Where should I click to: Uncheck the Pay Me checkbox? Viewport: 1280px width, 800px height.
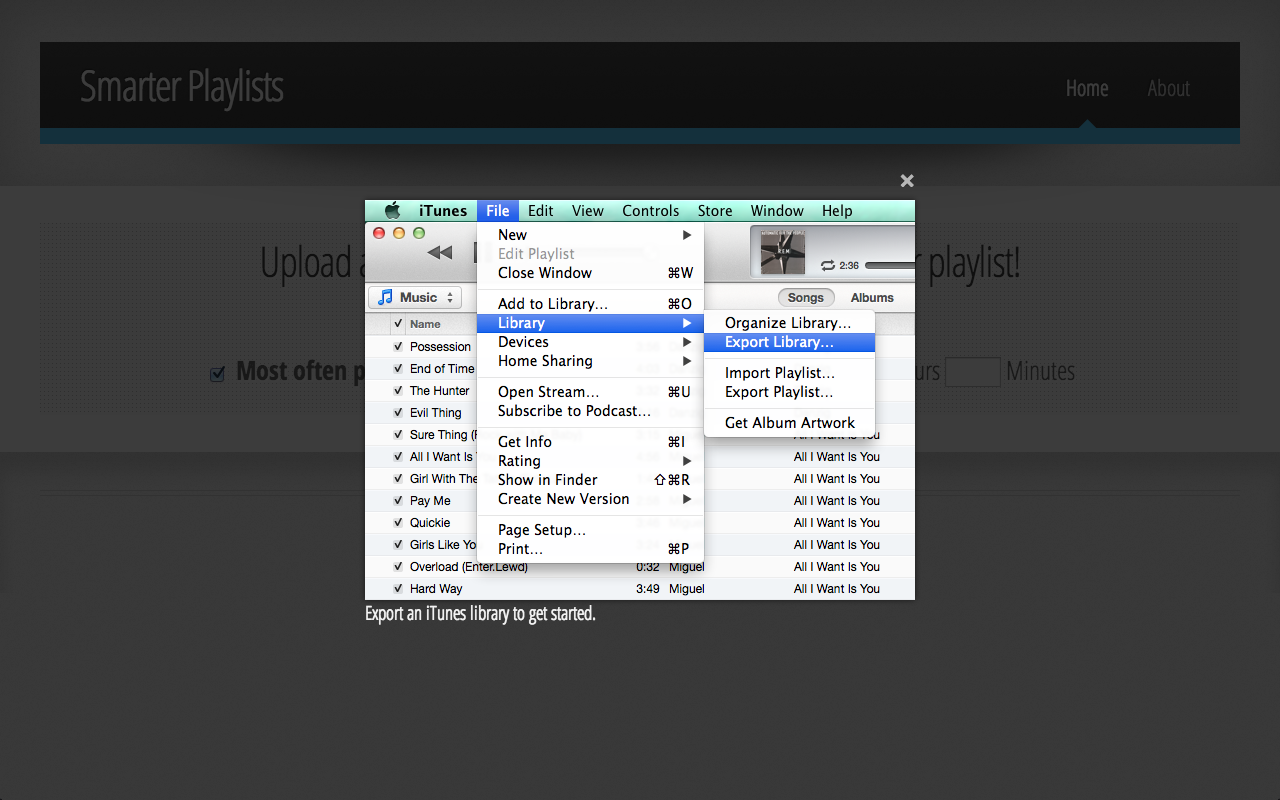398,500
